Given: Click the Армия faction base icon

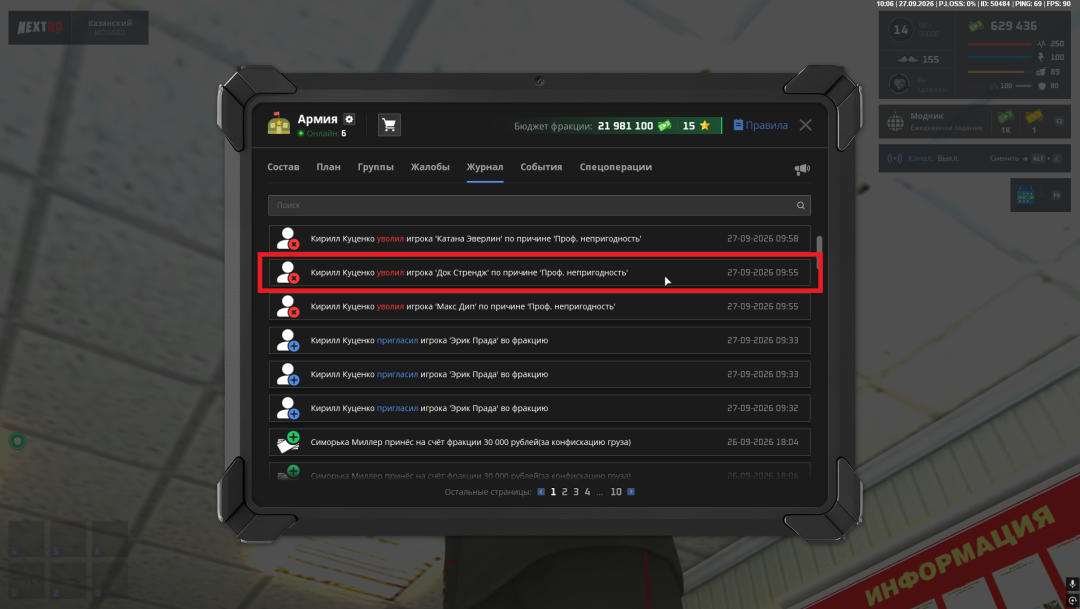Looking at the screenshot, I should (x=279, y=124).
